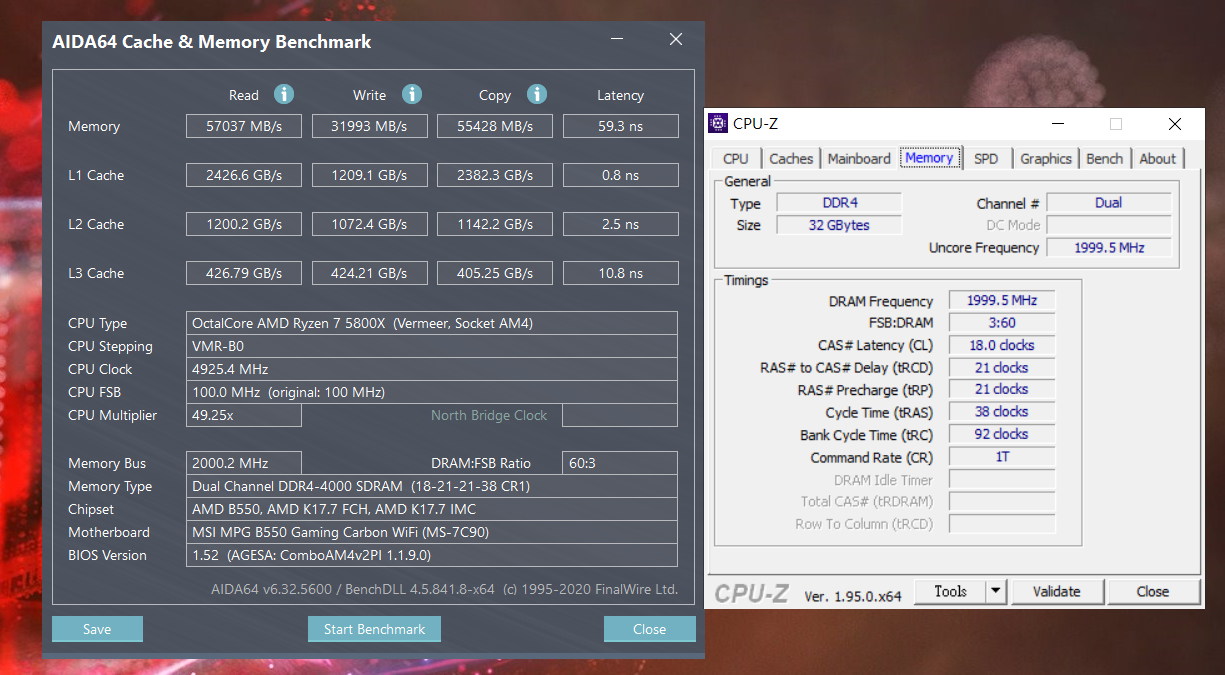
Task: Click the L1 Cache write 1209.1 GB/s field
Action: pos(370,175)
